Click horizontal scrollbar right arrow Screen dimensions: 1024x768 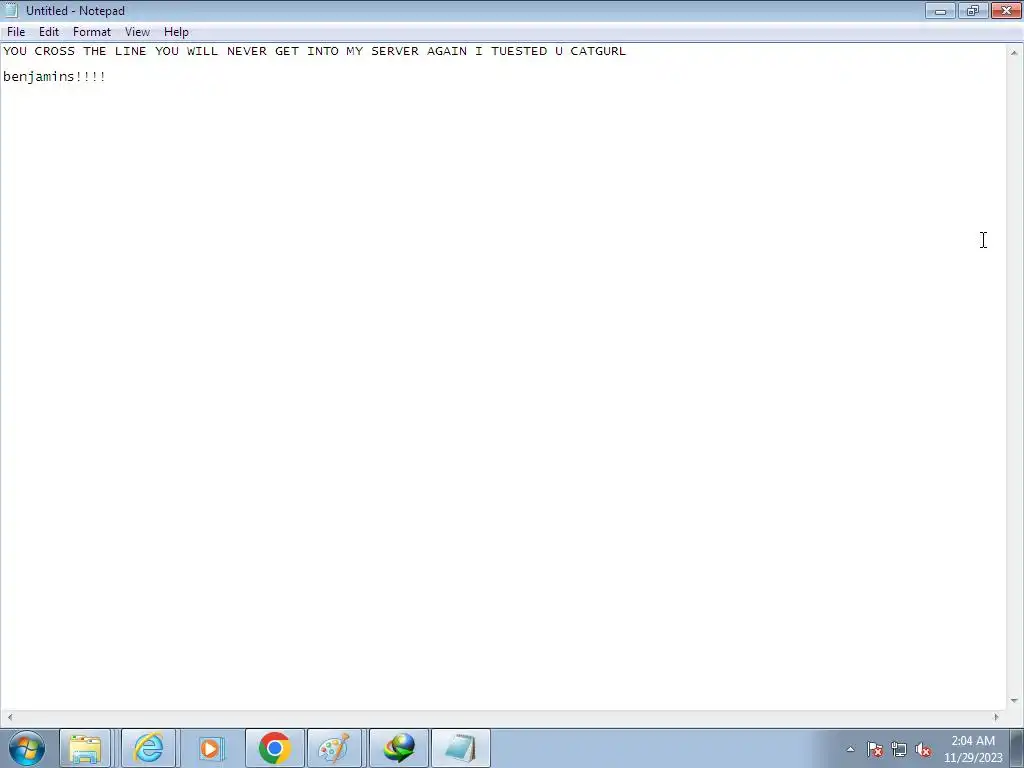[x=996, y=717]
